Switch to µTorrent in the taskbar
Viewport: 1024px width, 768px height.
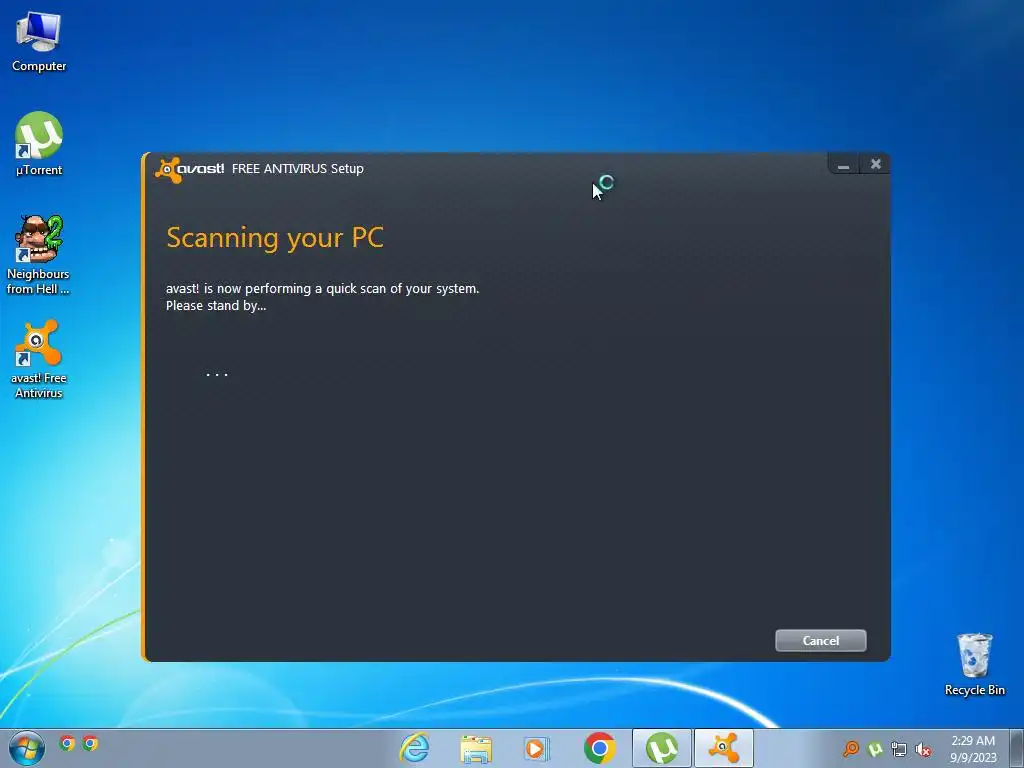(662, 748)
